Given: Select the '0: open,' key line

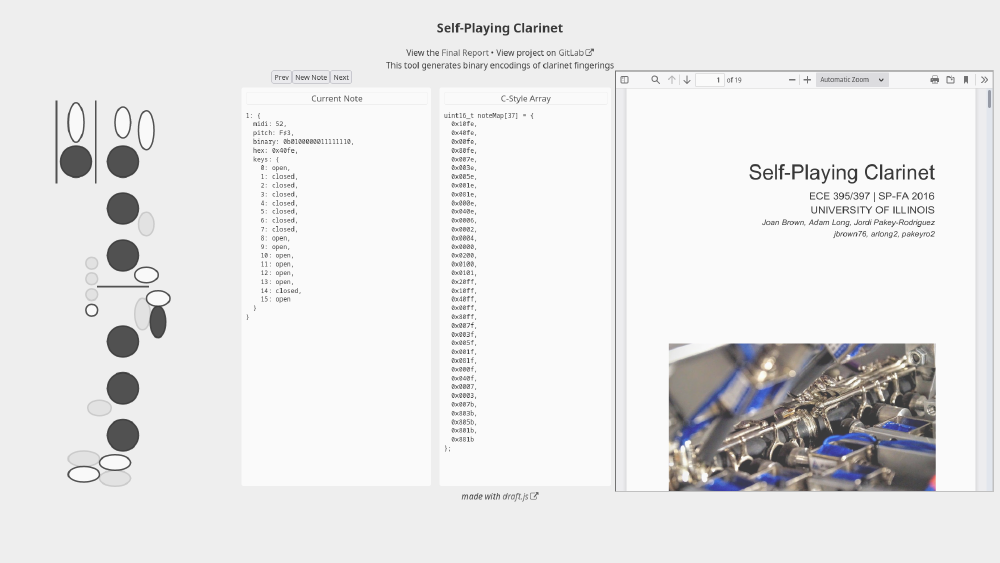Looking at the screenshot, I should pyautogui.click(x=275, y=168).
